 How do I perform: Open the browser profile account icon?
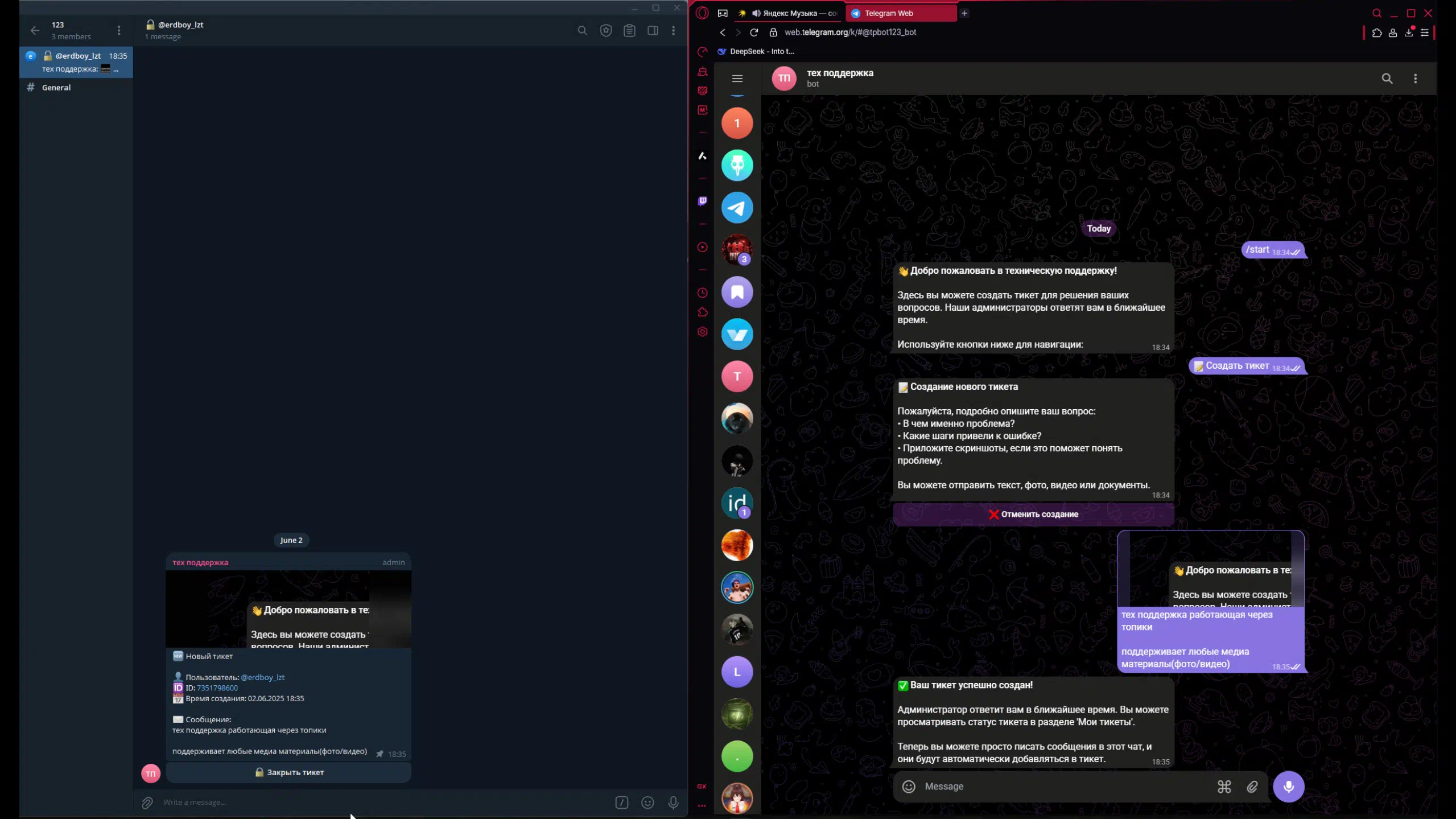point(1393,32)
